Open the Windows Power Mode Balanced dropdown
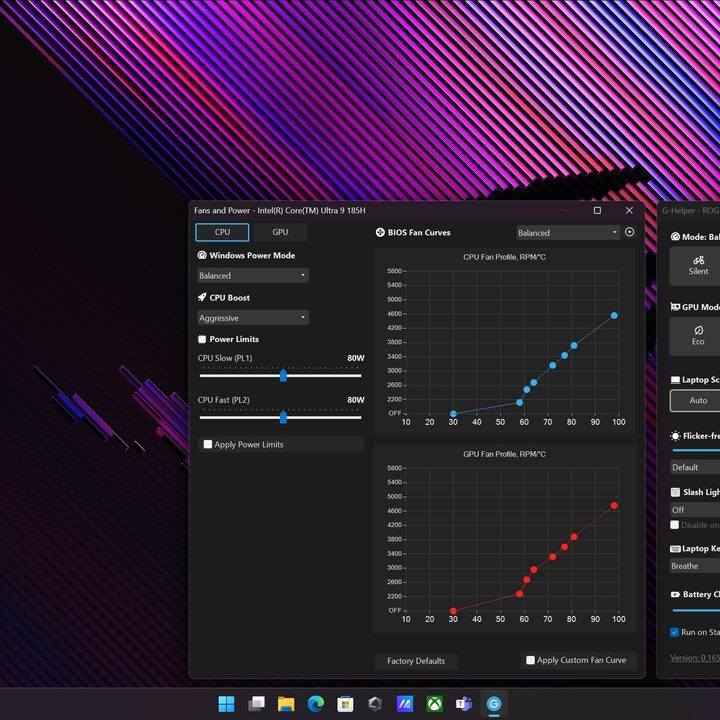720x720 pixels. 253,276
